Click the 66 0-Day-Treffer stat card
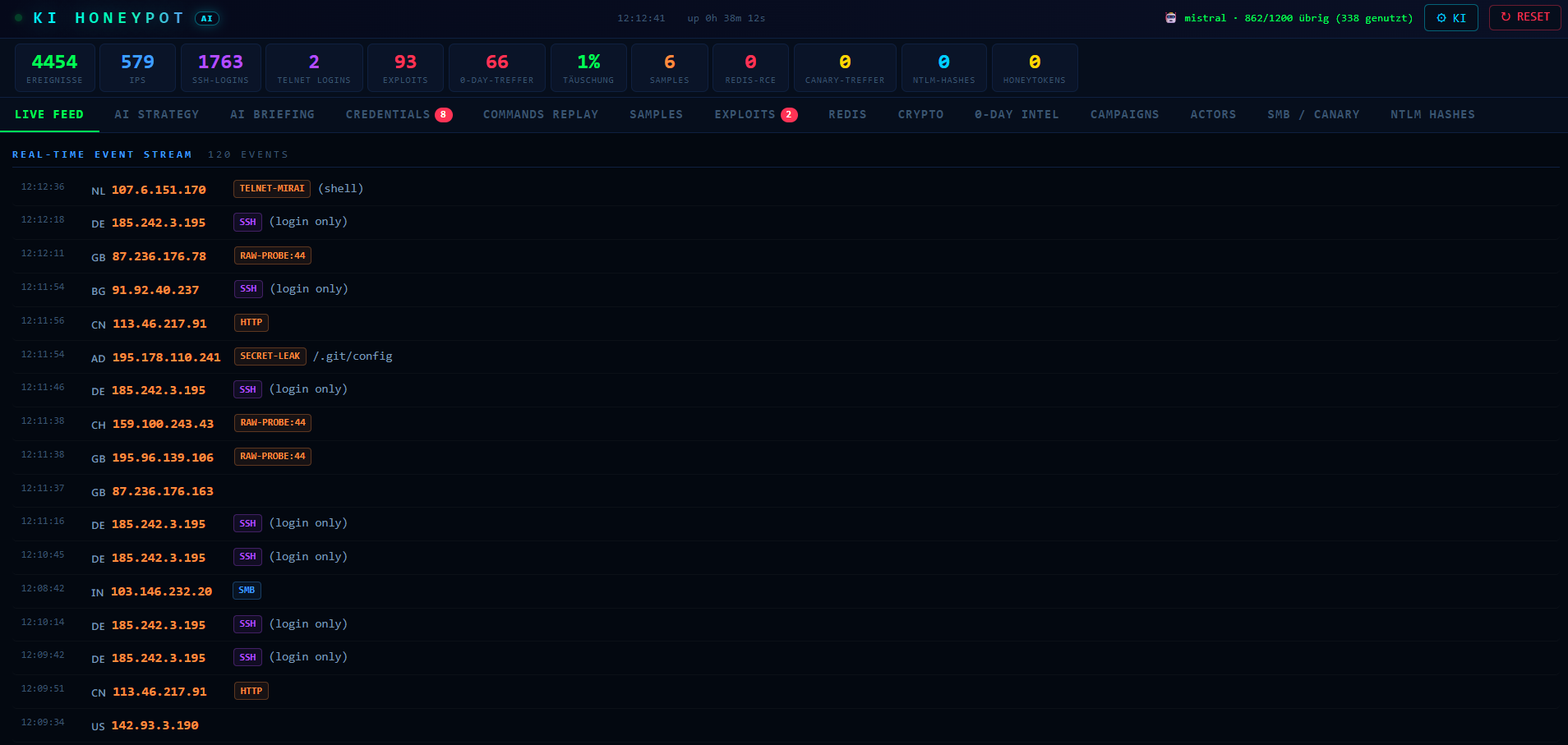This screenshot has width=1568, height=745. click(x=497, y=67)
